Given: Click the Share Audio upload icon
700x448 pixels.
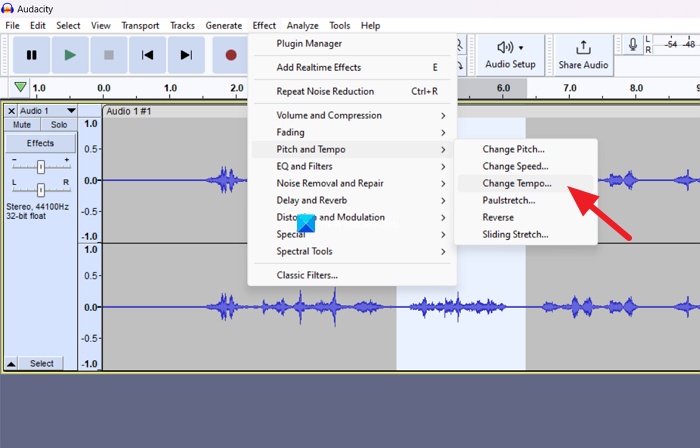Looking at the screenshot, I should pos(583,47).
